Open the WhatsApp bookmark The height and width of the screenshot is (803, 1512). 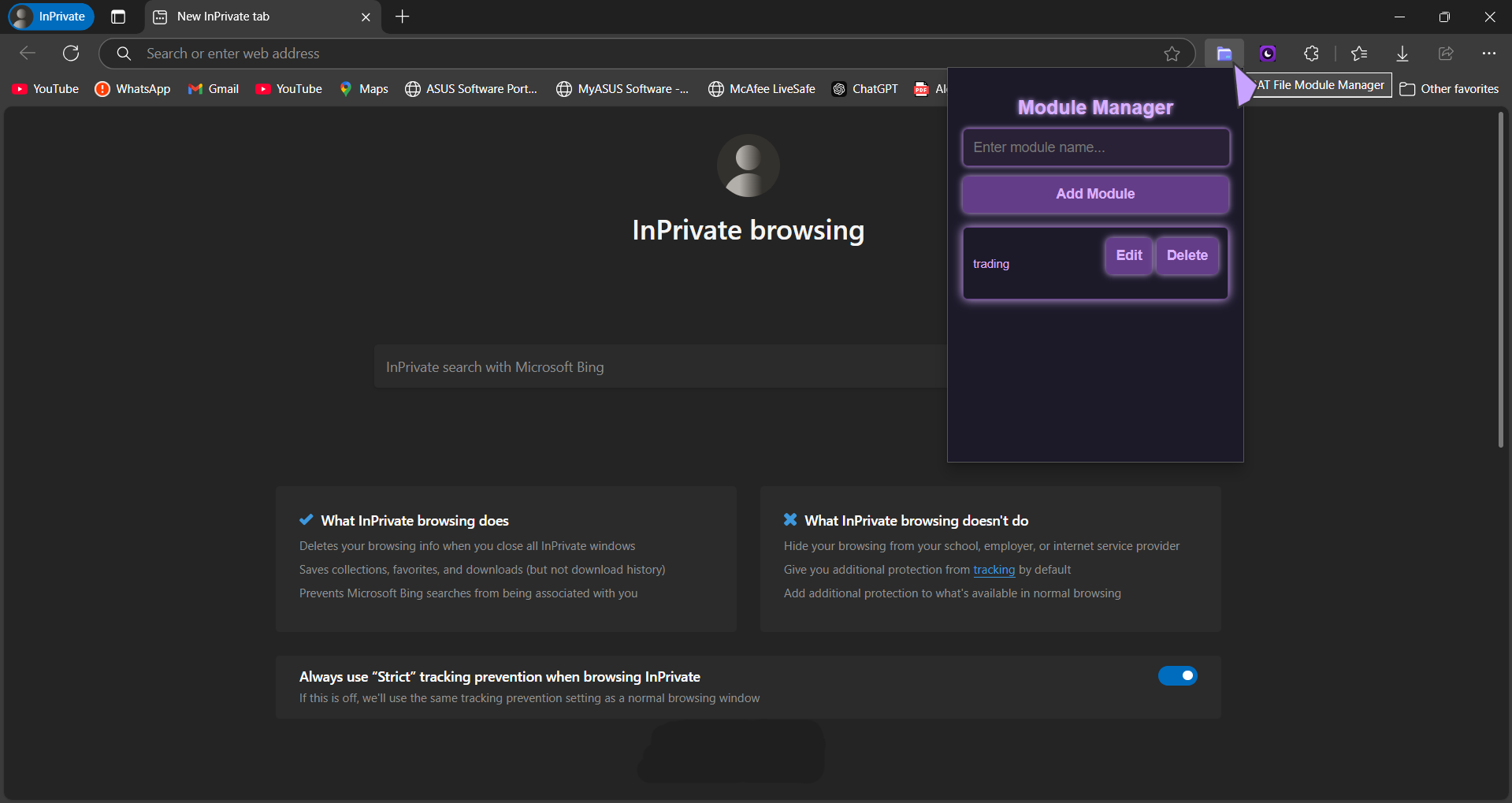[x=132, y=88]
